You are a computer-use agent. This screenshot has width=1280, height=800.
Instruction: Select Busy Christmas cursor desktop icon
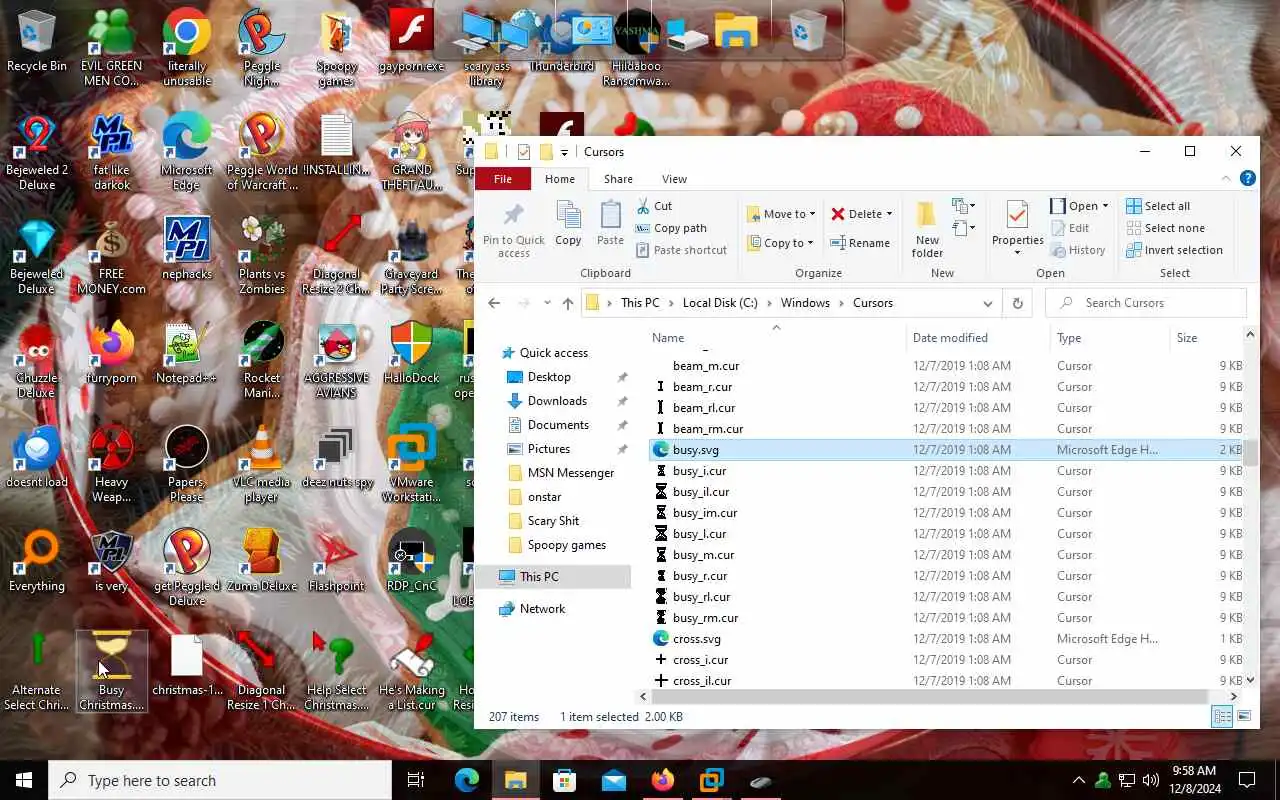112,671
